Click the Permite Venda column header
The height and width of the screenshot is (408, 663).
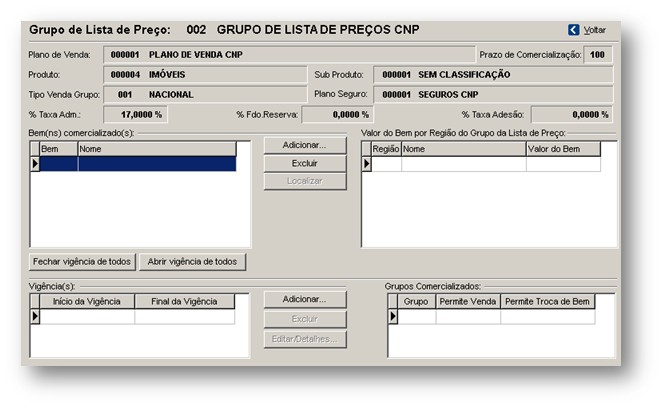pyautogui.click(x=468, y=301)
